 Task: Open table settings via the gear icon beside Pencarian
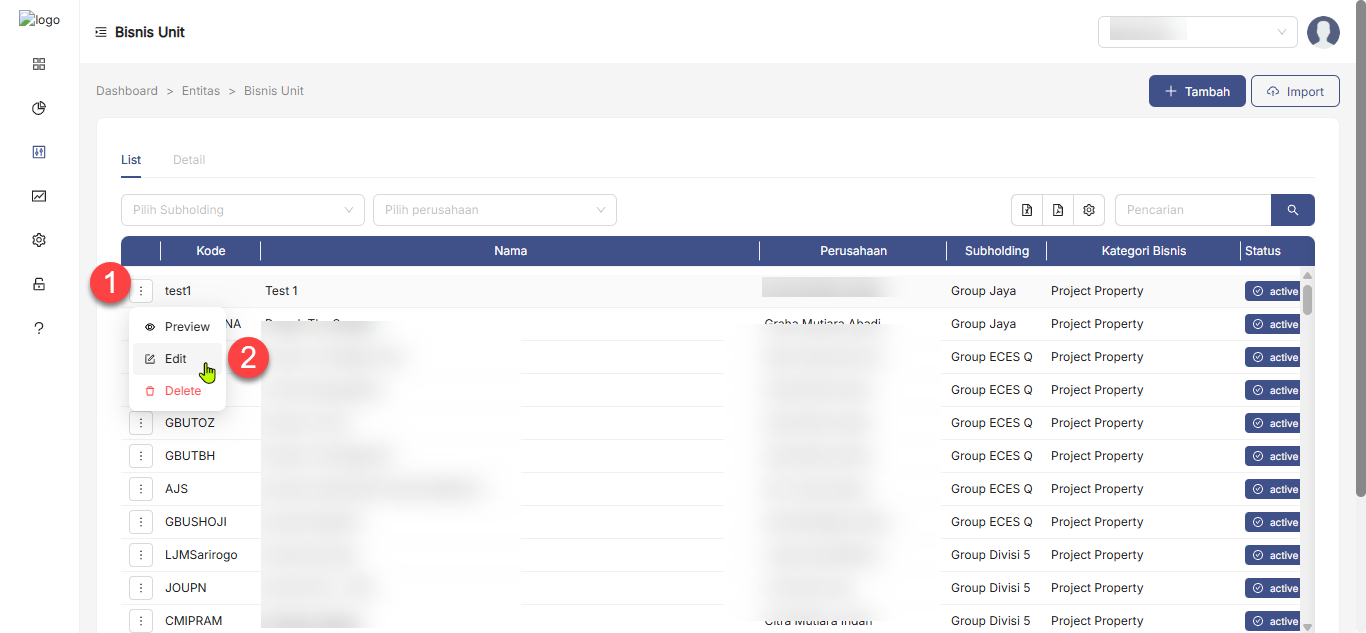(1089, 210)
